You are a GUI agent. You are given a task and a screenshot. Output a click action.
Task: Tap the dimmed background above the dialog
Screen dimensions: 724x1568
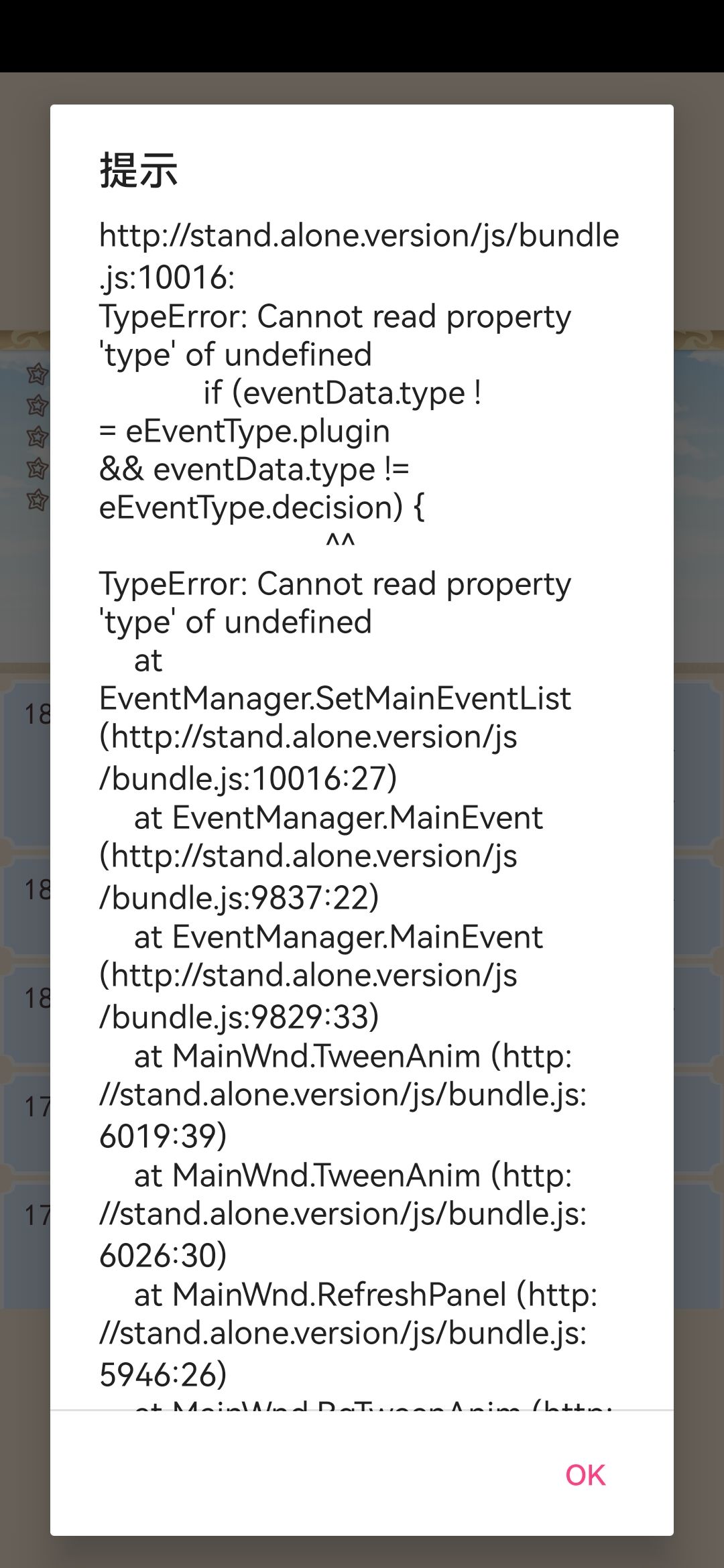point(362,87)
